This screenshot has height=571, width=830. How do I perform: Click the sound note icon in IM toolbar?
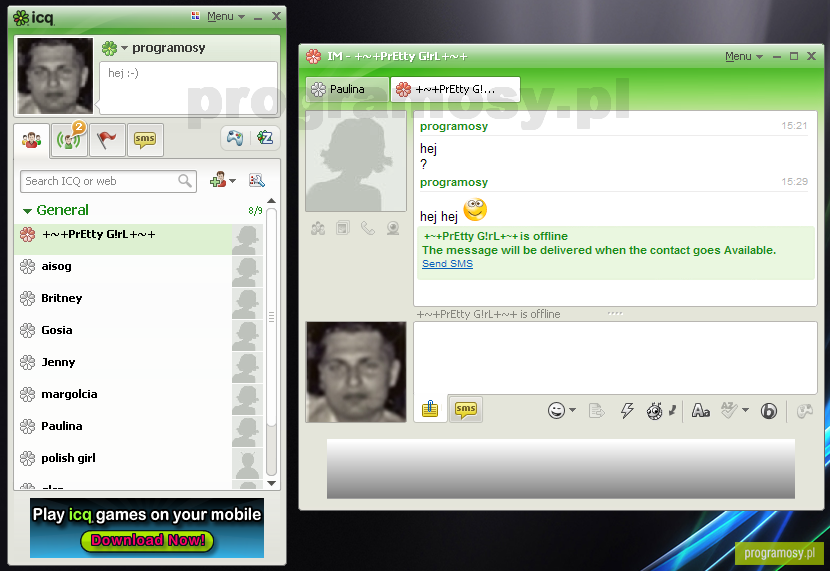[672, 411]
